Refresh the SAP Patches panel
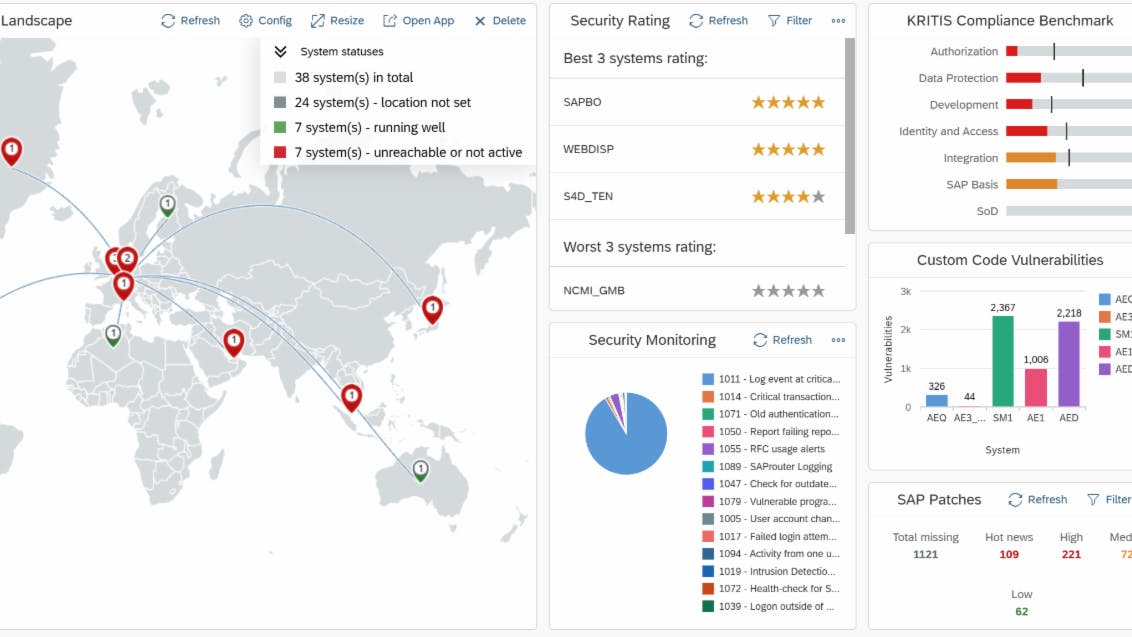 coord(1037,500)
